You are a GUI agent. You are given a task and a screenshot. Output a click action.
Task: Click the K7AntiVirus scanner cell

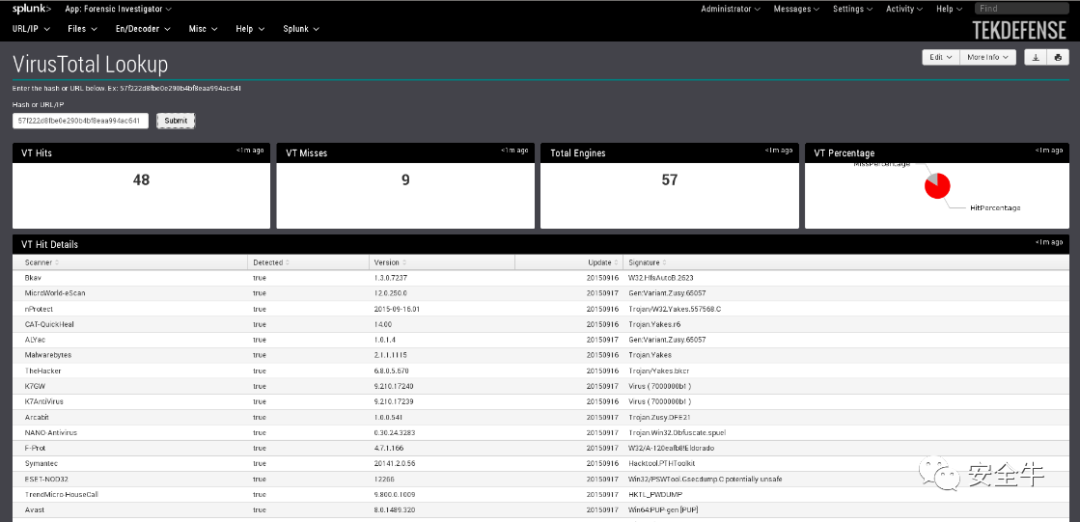click(x=44, y=401)
